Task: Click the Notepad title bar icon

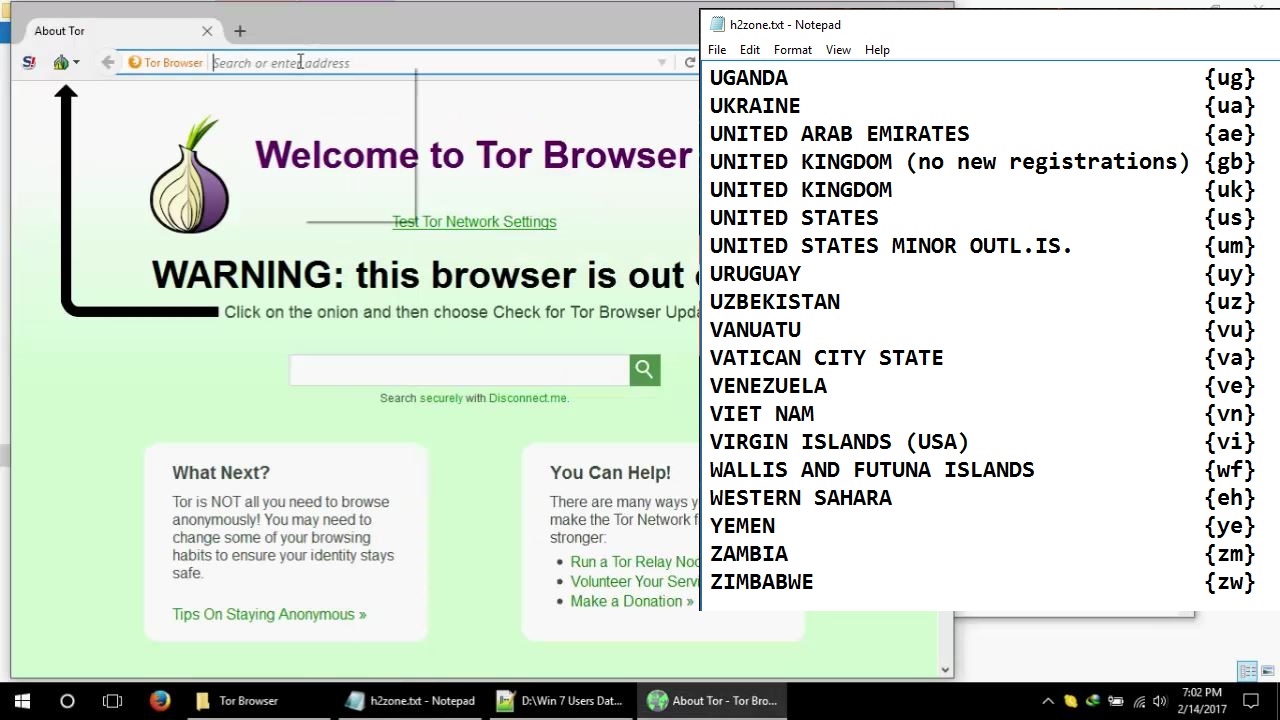Action: coord(716,25)
